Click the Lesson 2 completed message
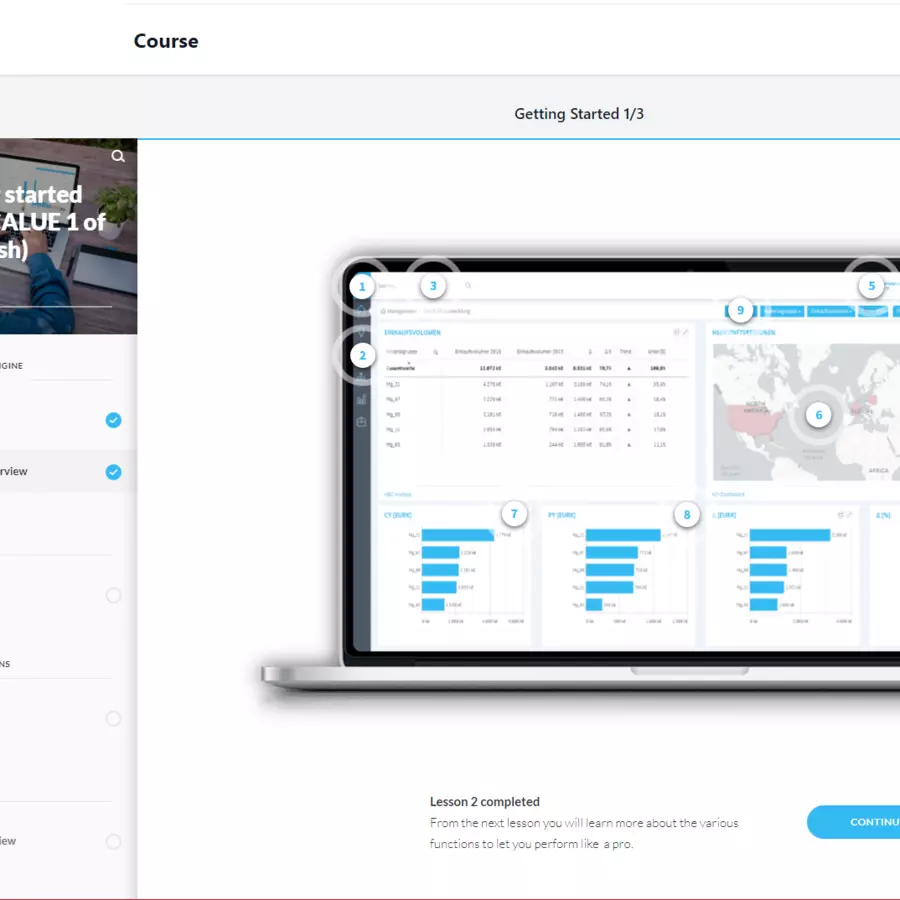Image resolution: width=900 pixels, height=900 pixels. [485, 801]
